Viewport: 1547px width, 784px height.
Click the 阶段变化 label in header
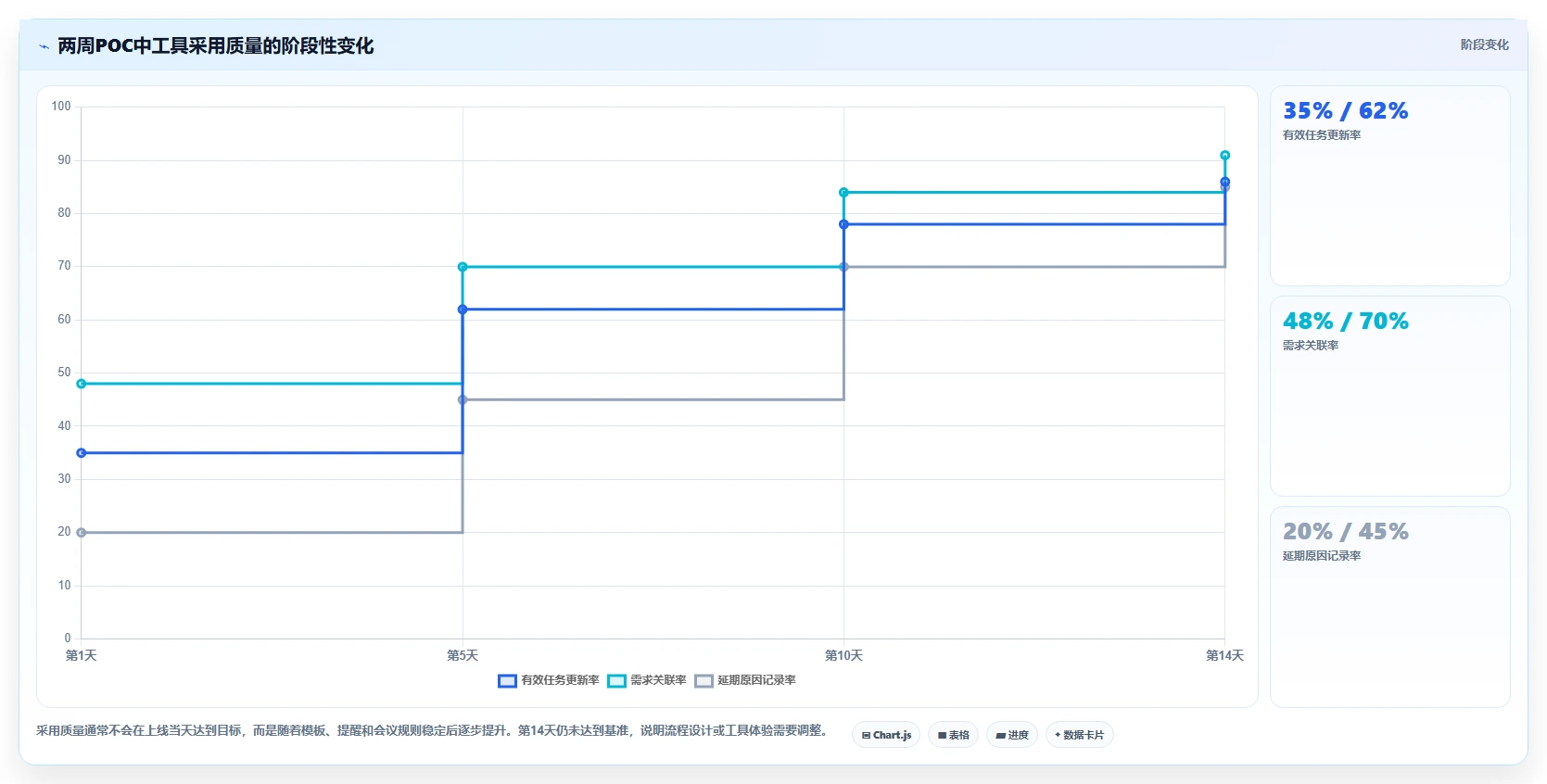[x=1485, y=44]
